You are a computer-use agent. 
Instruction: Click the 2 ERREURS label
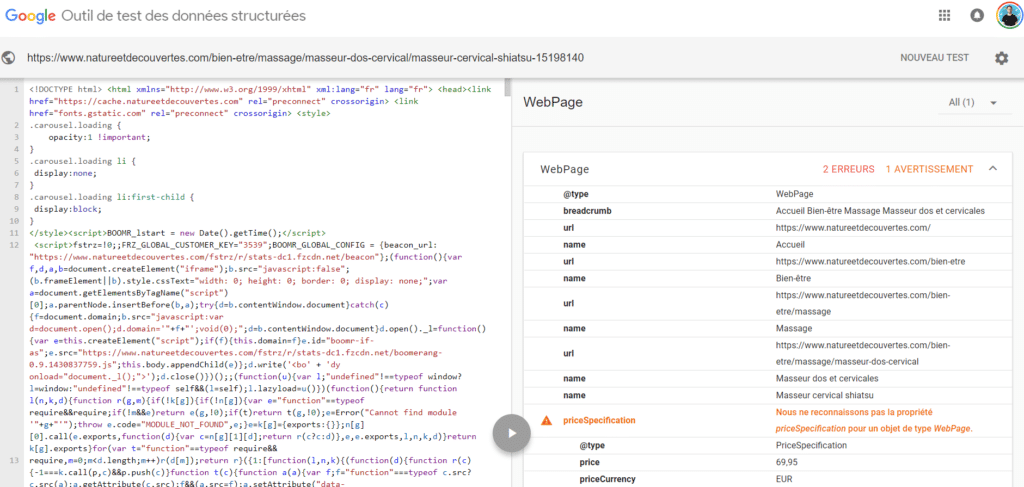click(848, 169)
